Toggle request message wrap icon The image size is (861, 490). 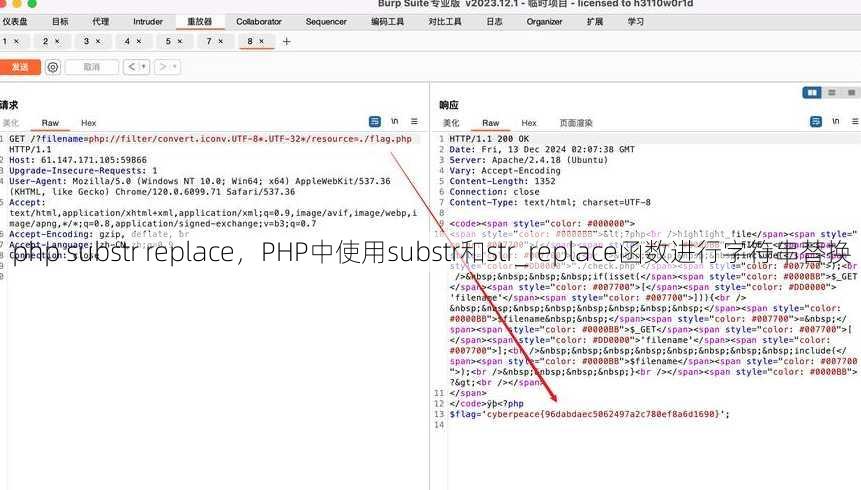pos(374,121)
